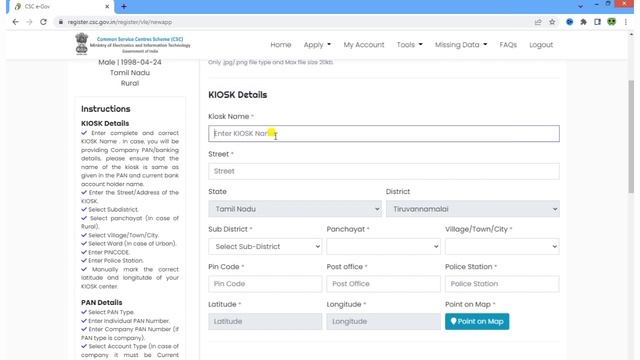Click the Instructions heading in the sidebar
Viewport: 640px width, 360px height.
tap(105, 109)
